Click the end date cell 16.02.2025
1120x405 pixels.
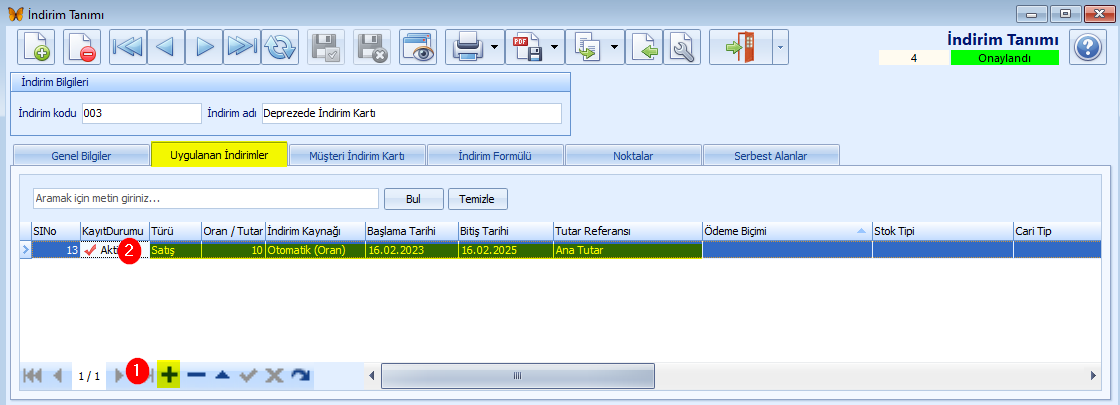(505, 250)
